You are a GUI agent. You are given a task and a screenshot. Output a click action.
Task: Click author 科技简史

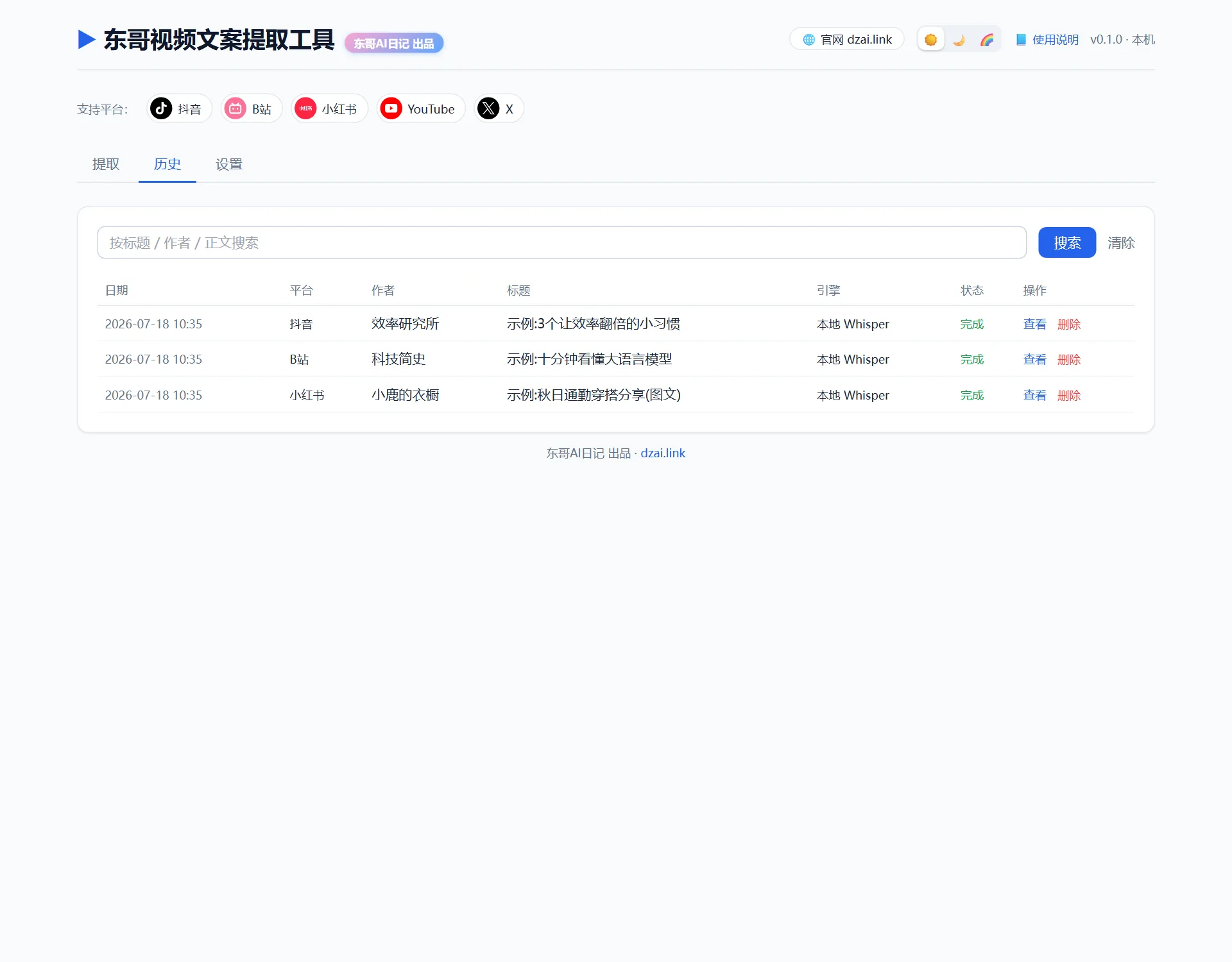point(398,359)
